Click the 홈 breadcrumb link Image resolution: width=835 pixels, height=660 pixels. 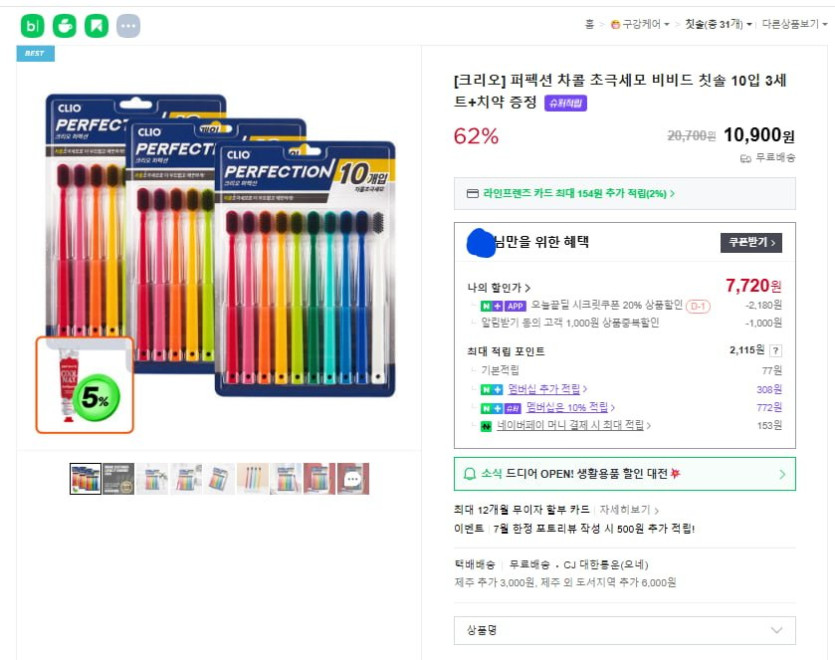(589, 25)
